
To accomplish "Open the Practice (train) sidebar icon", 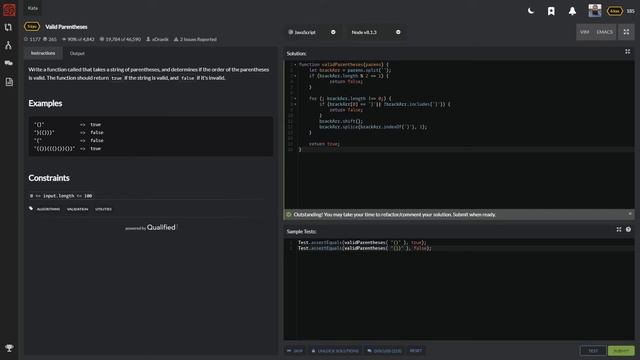I will [x=8, y=27].
